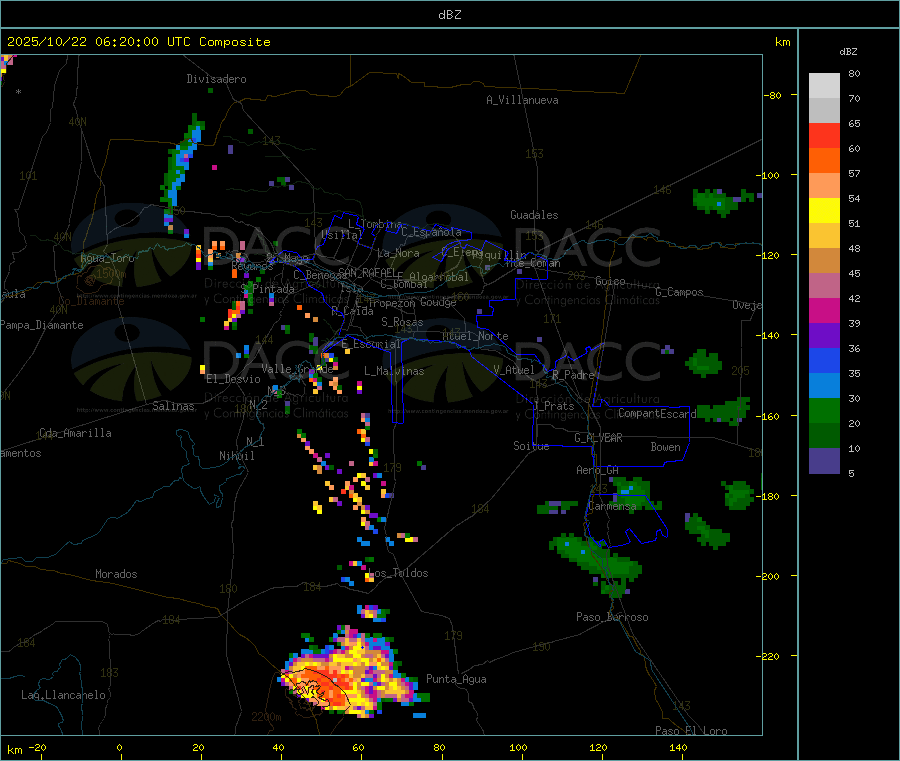Click the C_Española label
Screen dimensions: 900x761
pyautogui.click(x=432, y=232)
